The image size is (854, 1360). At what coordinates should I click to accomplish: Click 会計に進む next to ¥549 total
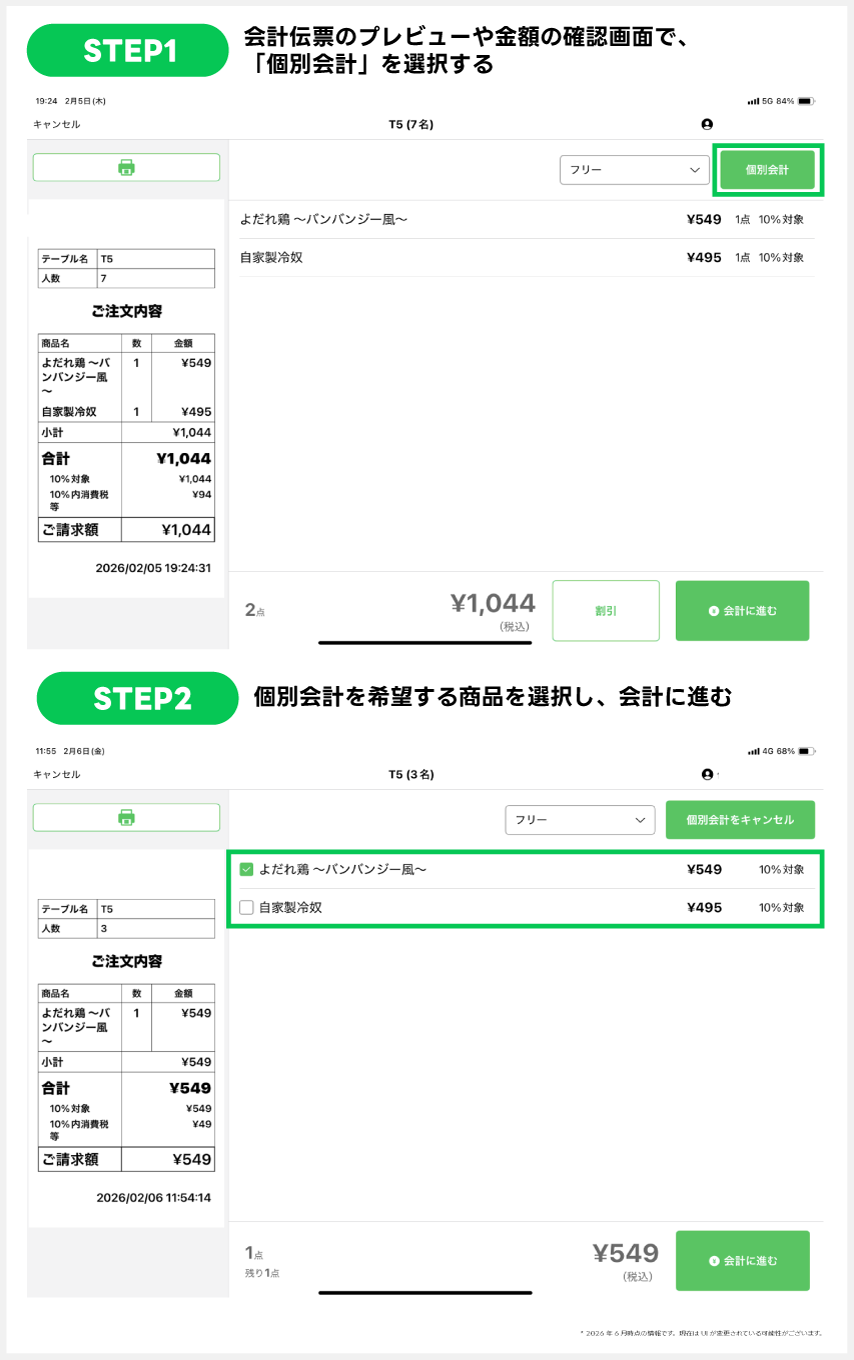(x=742, y=1260)
